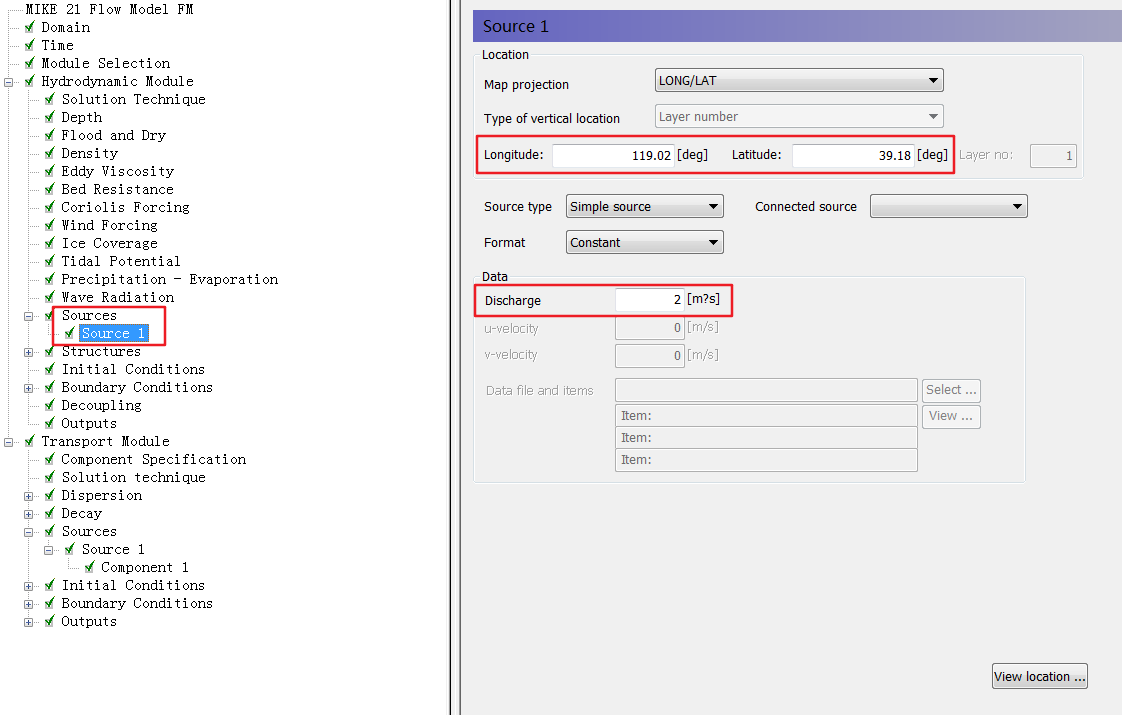Open Coriolis Forcing settings
Viewport: 1122px width, 715px height.
click(x=125, y=207)
